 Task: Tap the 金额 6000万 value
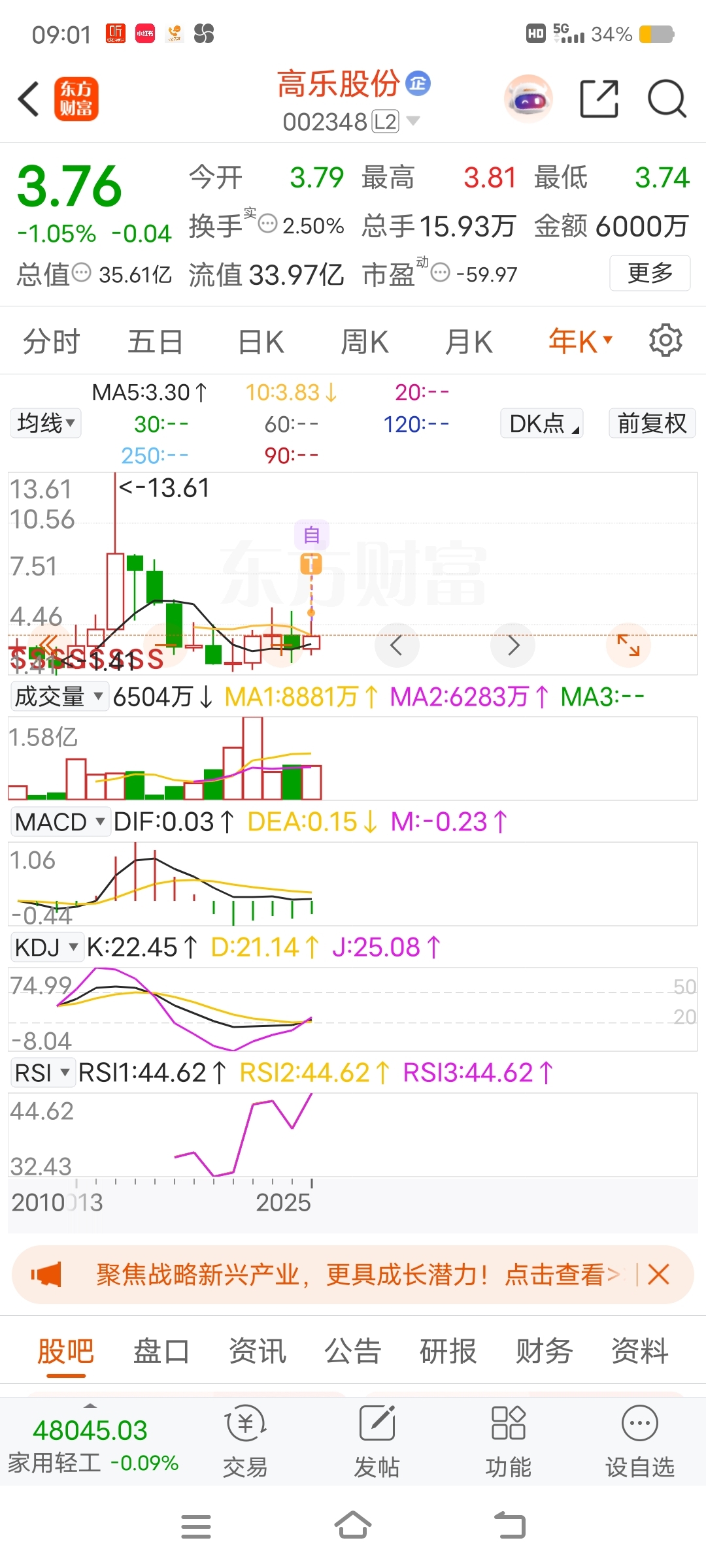click(x=612, y=226)
